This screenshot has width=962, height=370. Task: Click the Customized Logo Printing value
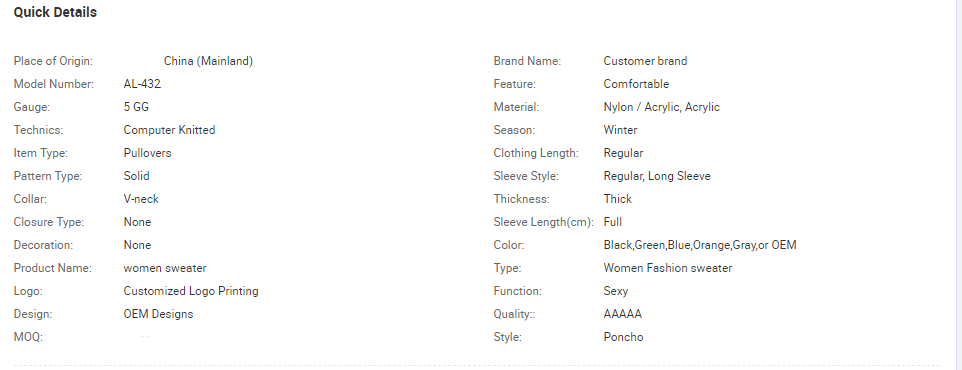point(191,291)
